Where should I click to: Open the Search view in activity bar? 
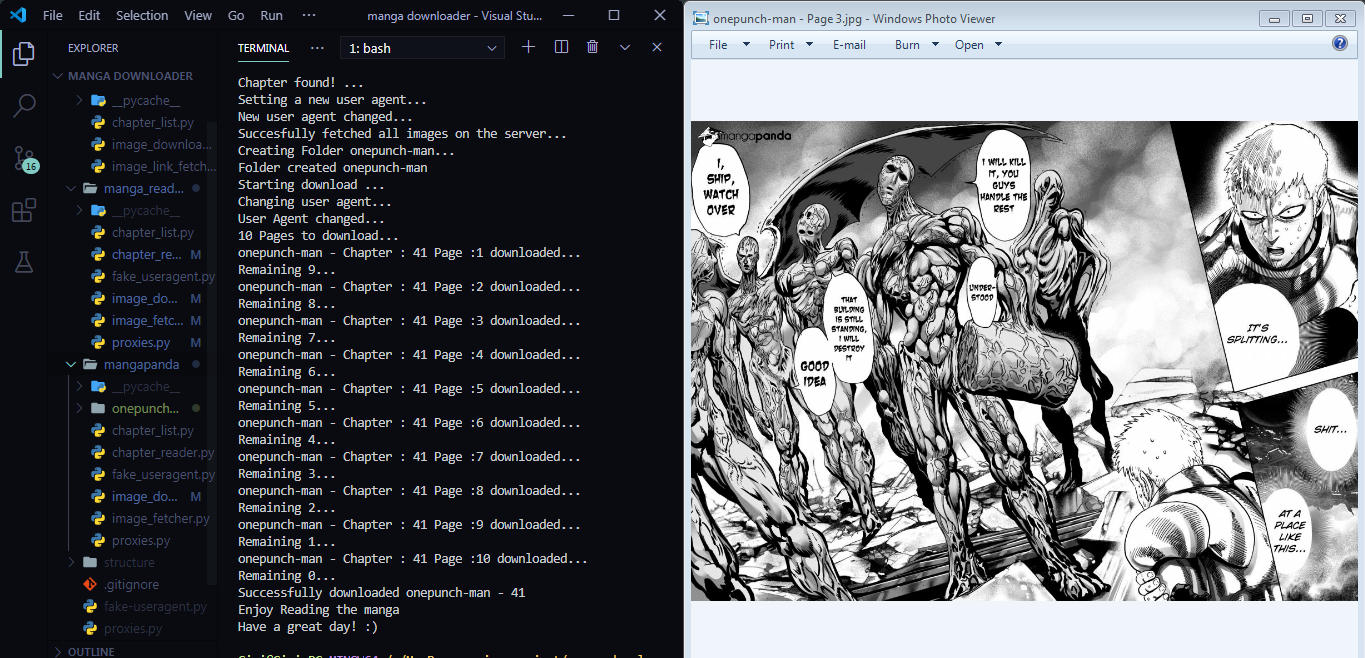tap(24, 106)
